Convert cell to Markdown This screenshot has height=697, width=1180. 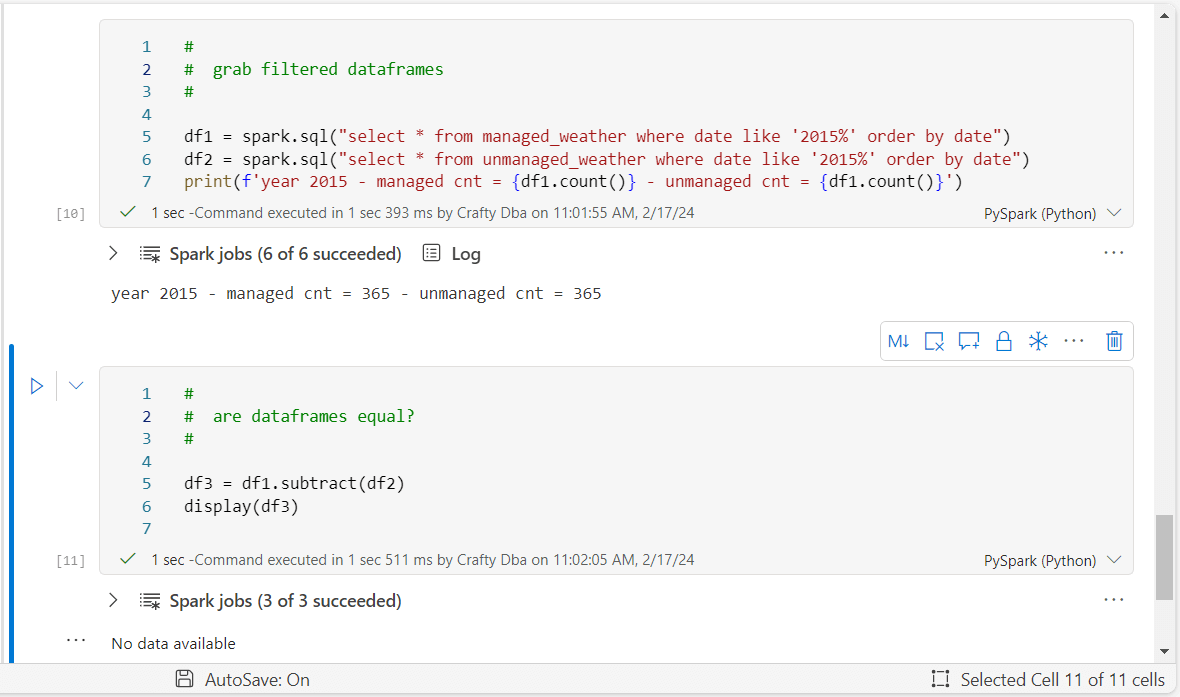(x=898, y=341)
